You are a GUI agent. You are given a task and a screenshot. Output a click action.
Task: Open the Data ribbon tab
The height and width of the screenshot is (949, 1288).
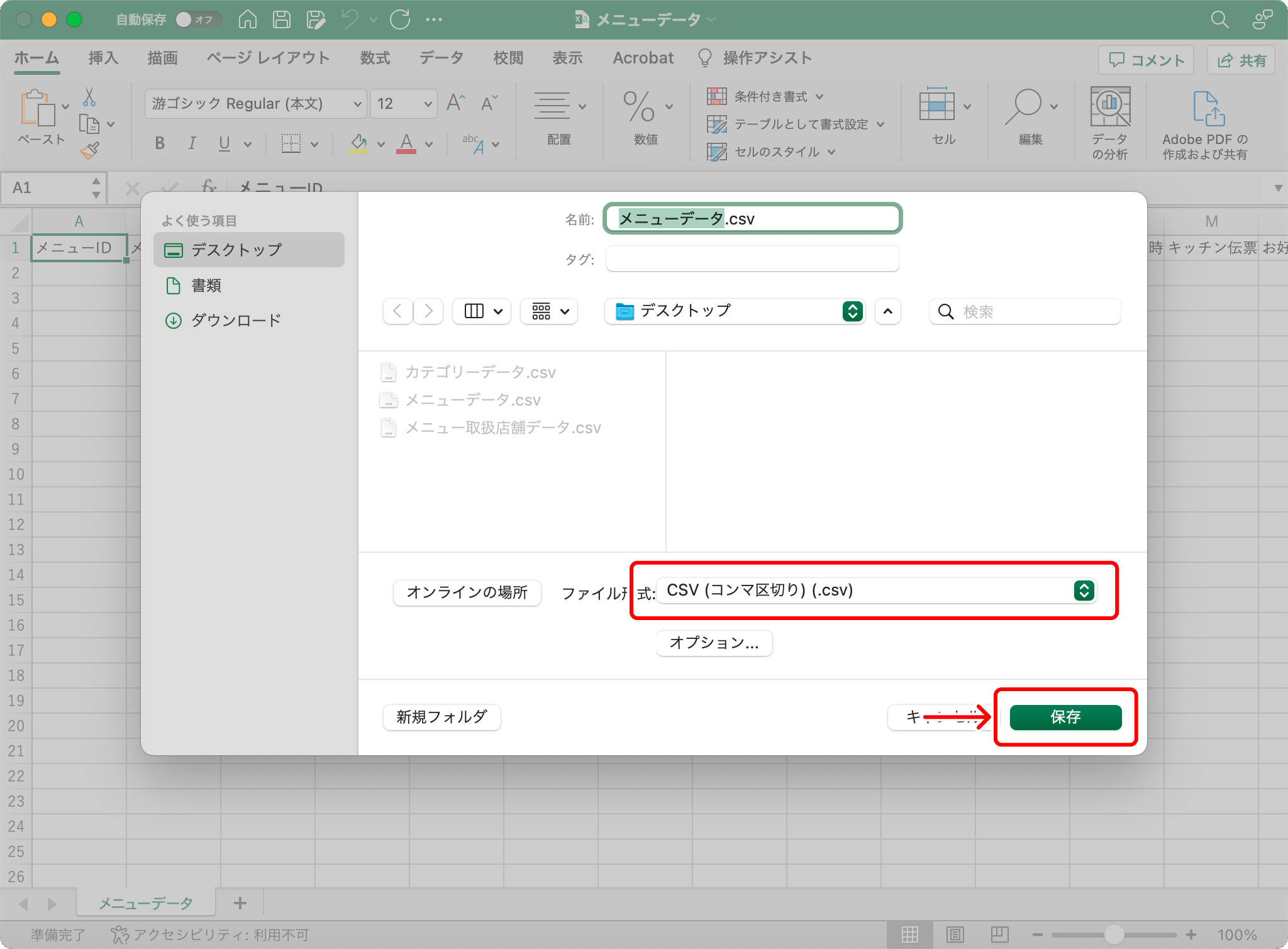[x=441, y=58]
